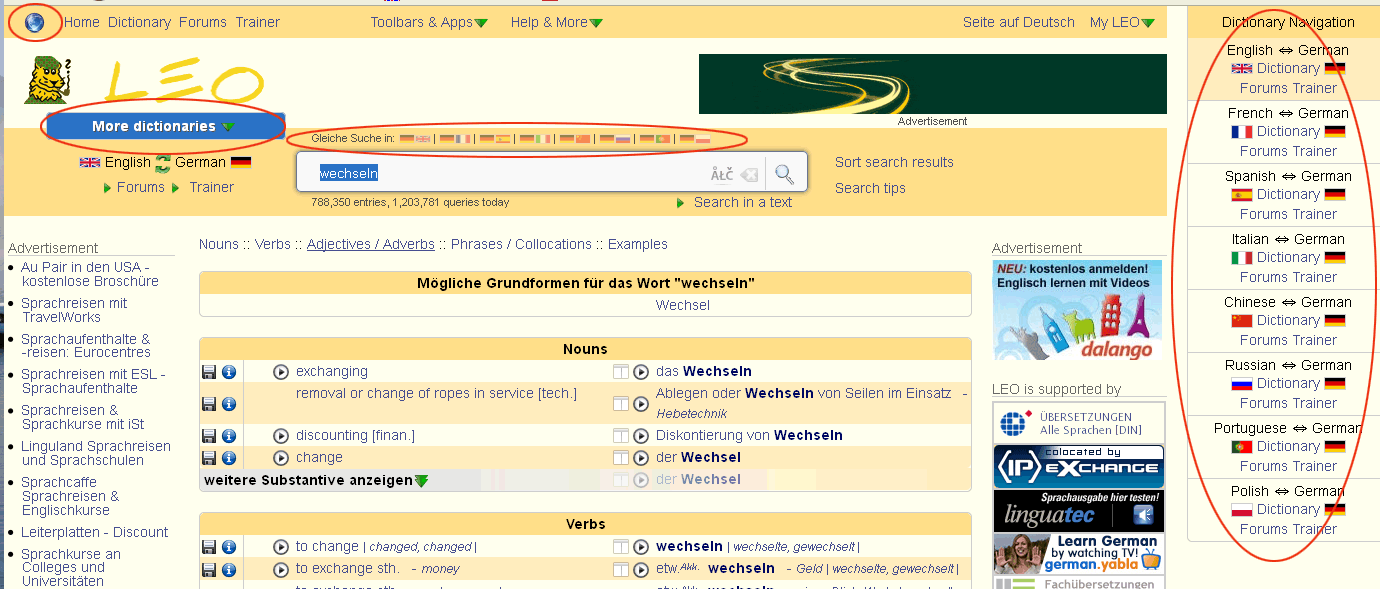The height and width of the screenshot is (589, 1380).
Task: Search same word in German-Russian flags
Action: tap(615, 139)
